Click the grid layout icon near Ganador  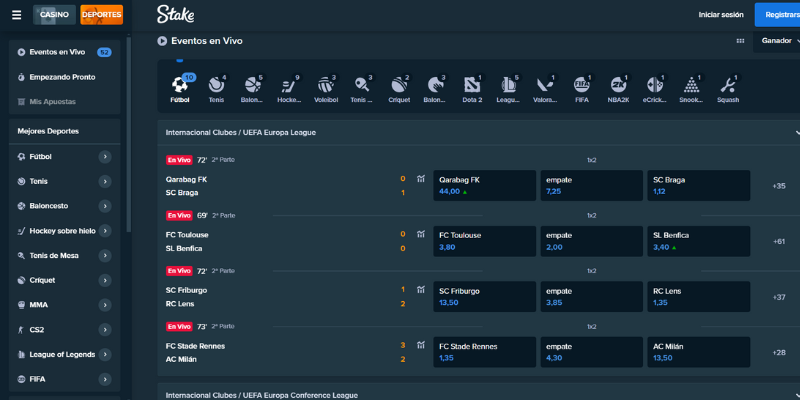[x=740, y=41]
